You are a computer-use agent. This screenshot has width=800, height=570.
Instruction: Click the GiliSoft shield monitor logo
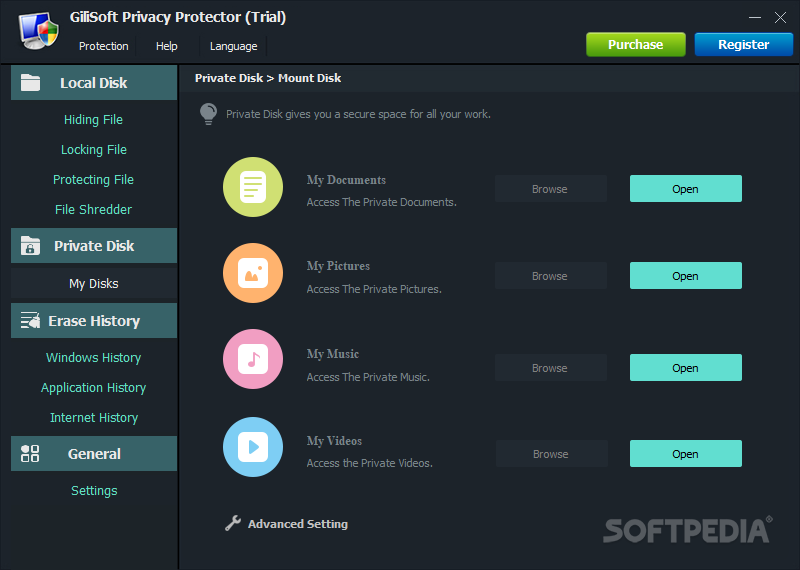(39, 31)
